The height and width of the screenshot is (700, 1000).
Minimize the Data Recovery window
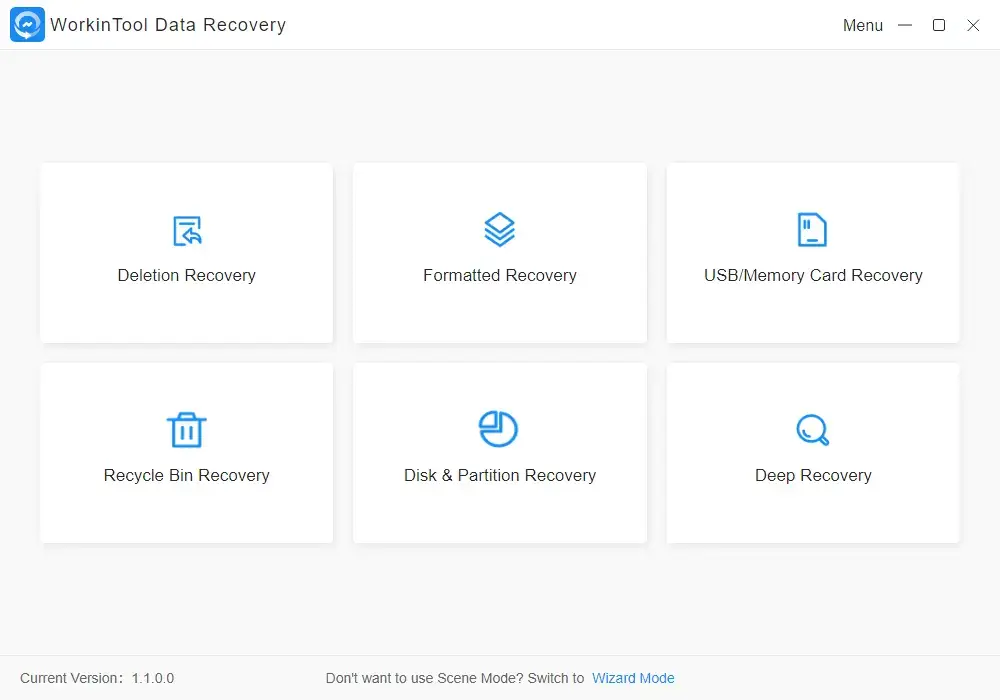tap(905, 25)
